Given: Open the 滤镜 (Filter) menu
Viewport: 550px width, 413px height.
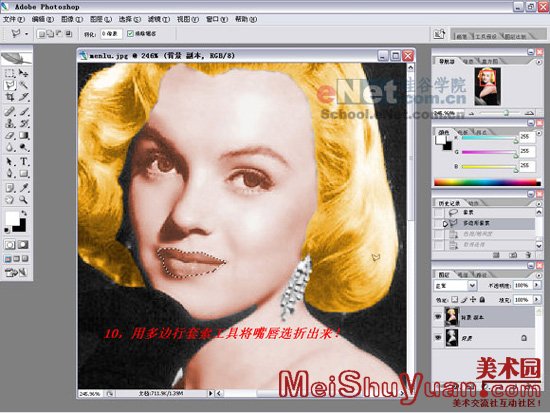Looking at the screenshot, I should 159,19.
